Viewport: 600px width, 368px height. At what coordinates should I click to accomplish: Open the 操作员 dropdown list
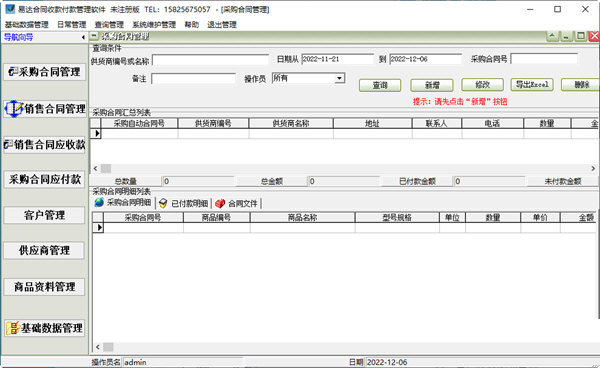339,78
